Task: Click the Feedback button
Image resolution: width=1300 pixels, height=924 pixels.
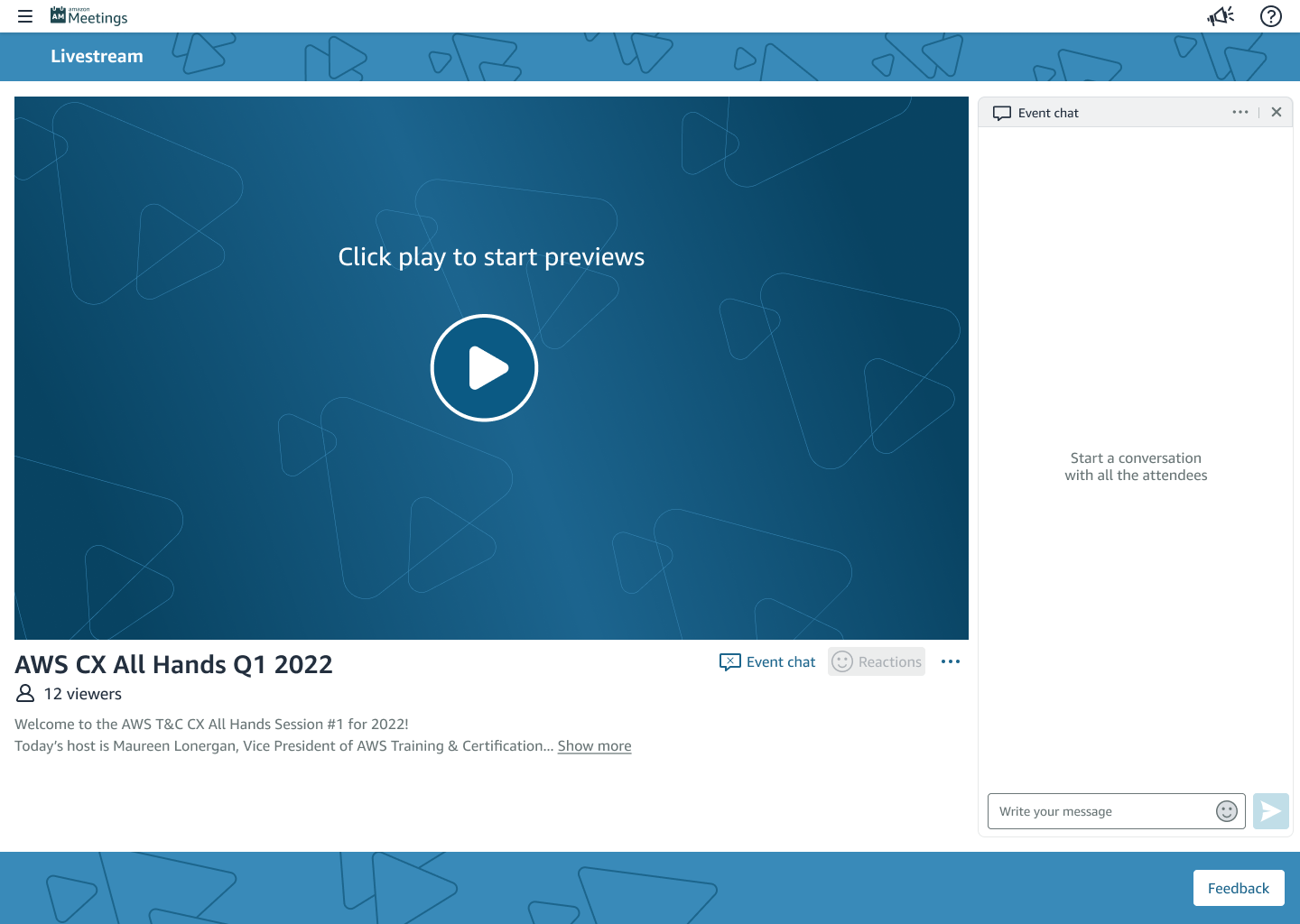Action: tap(1238, 888)
